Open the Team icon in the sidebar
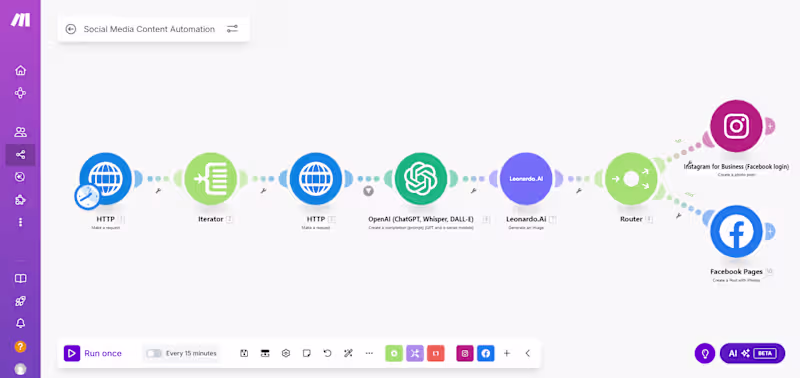800x378 pixels. point(20,132)
